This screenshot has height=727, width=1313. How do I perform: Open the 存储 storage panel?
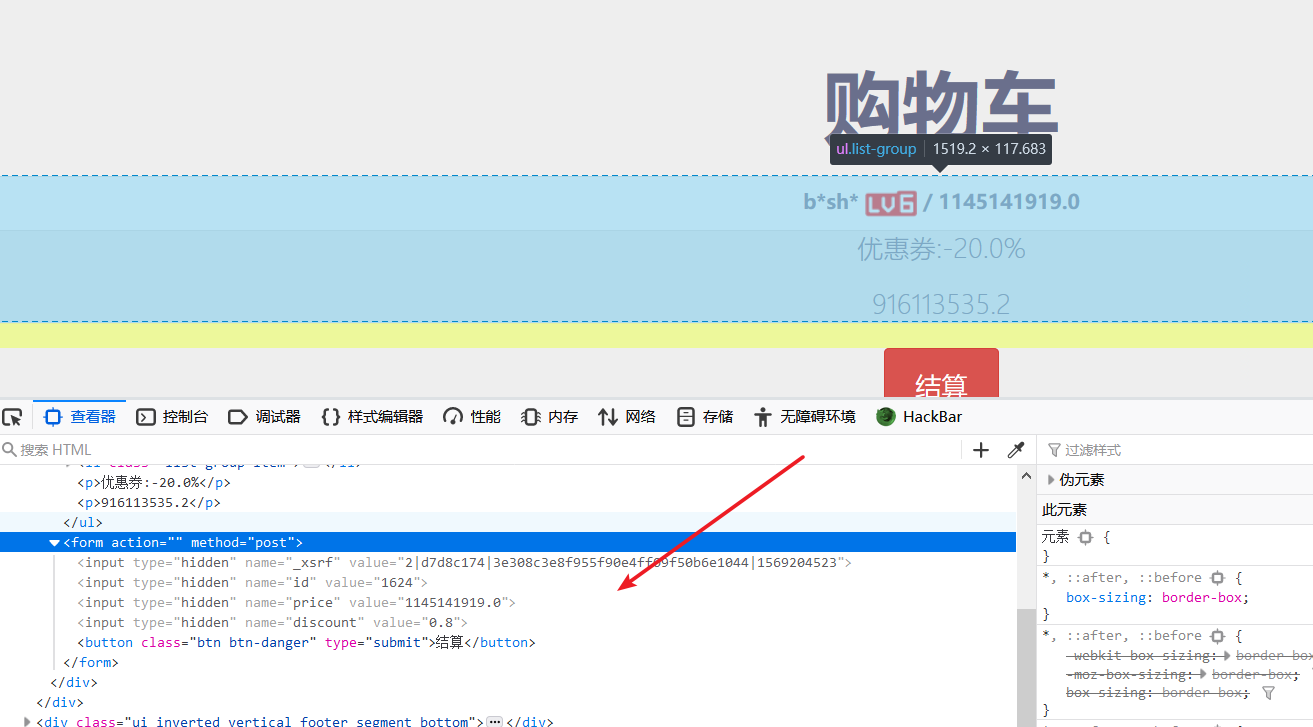[x=705, y=417]
